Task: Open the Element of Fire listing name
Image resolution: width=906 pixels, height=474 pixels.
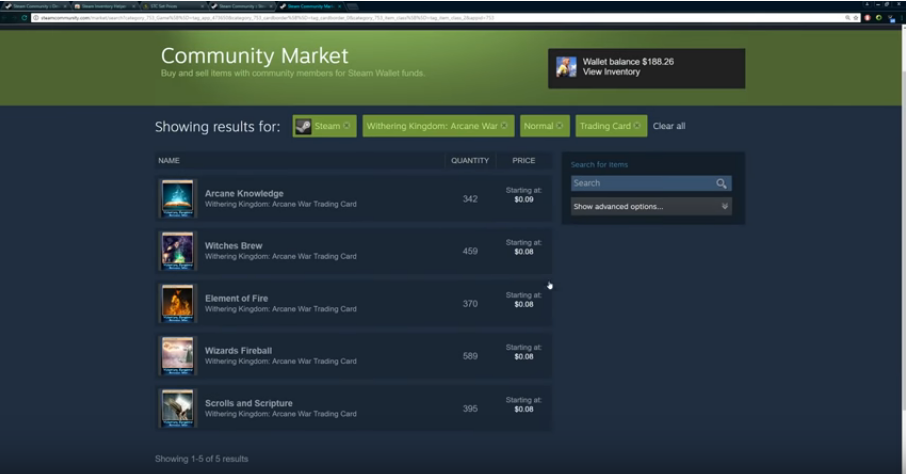Action: tap(236, 298)
